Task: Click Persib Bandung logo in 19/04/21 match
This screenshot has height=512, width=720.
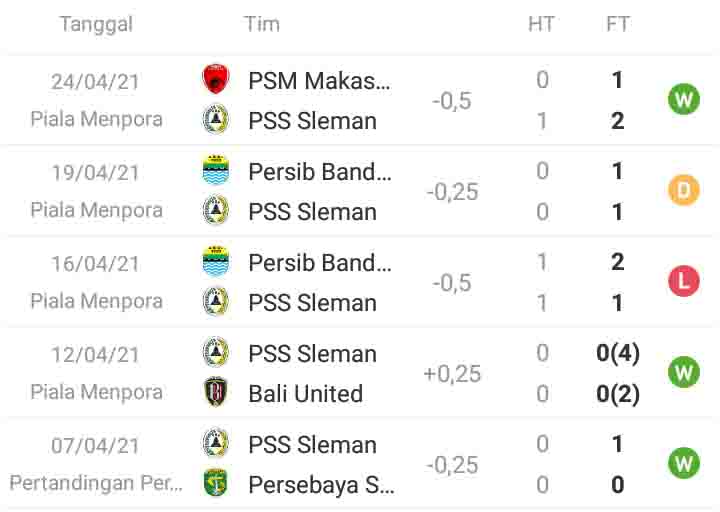Action: coord(215,171)
